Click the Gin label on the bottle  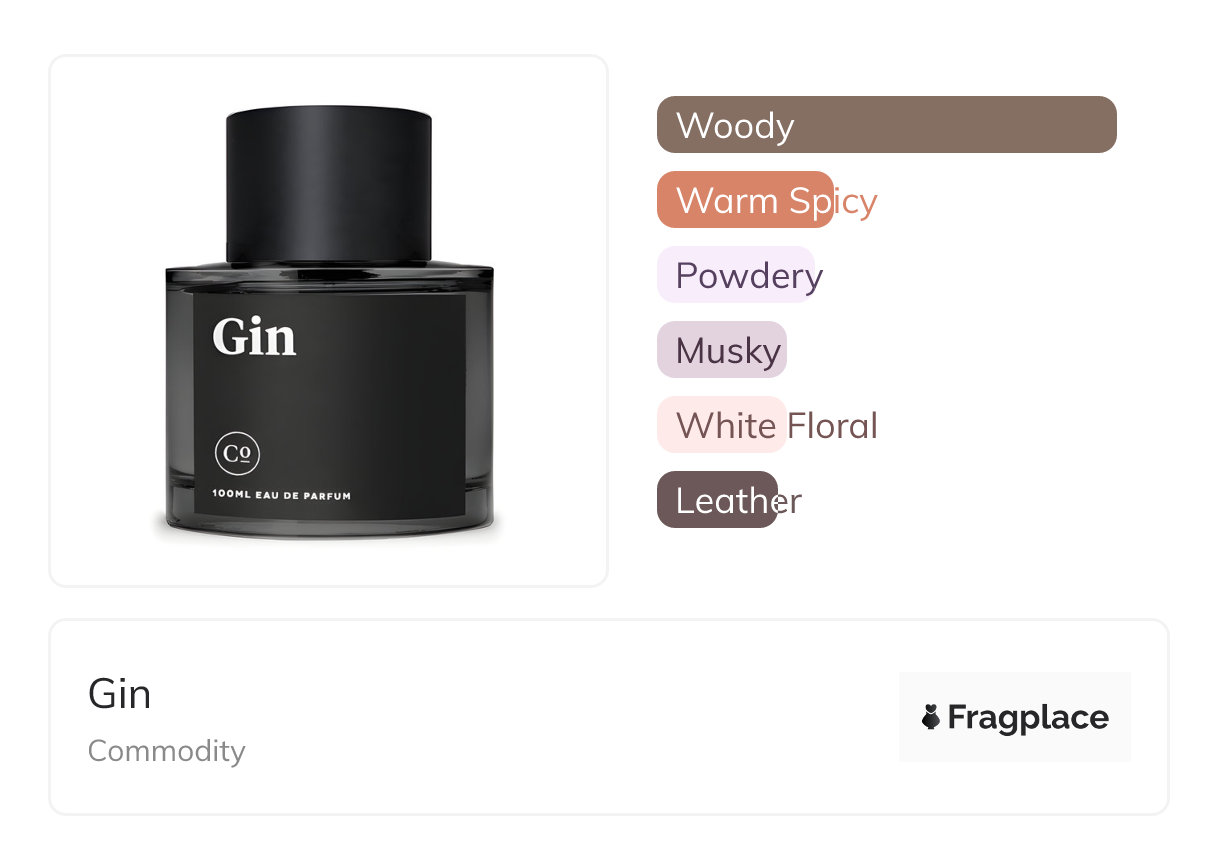tap(254, 337)
